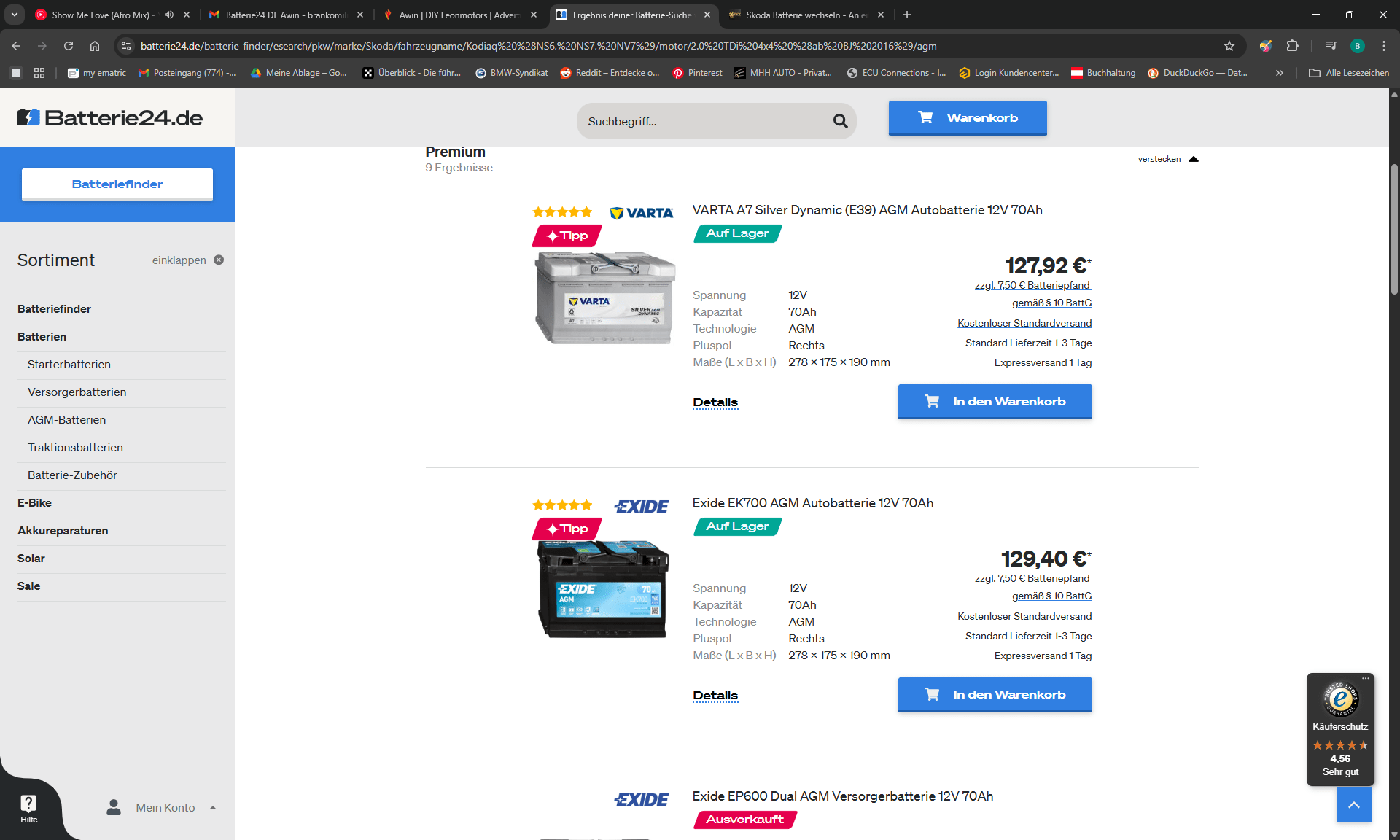Click the search magnifier icon
This screenshot has height=840, width=1400.
(840, 121)
